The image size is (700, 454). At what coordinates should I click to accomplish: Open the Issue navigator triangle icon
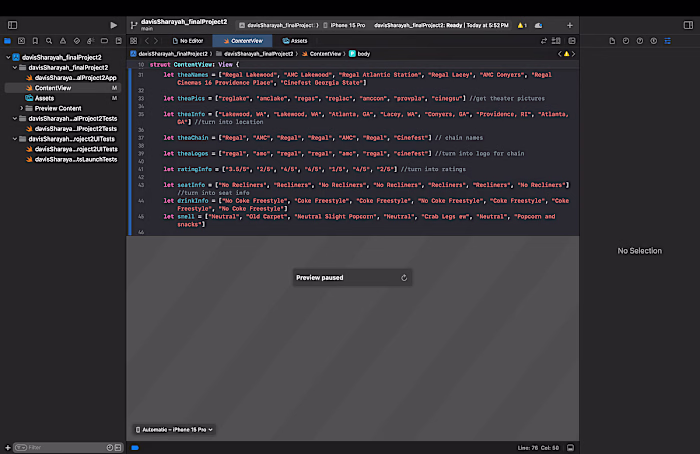62,41
